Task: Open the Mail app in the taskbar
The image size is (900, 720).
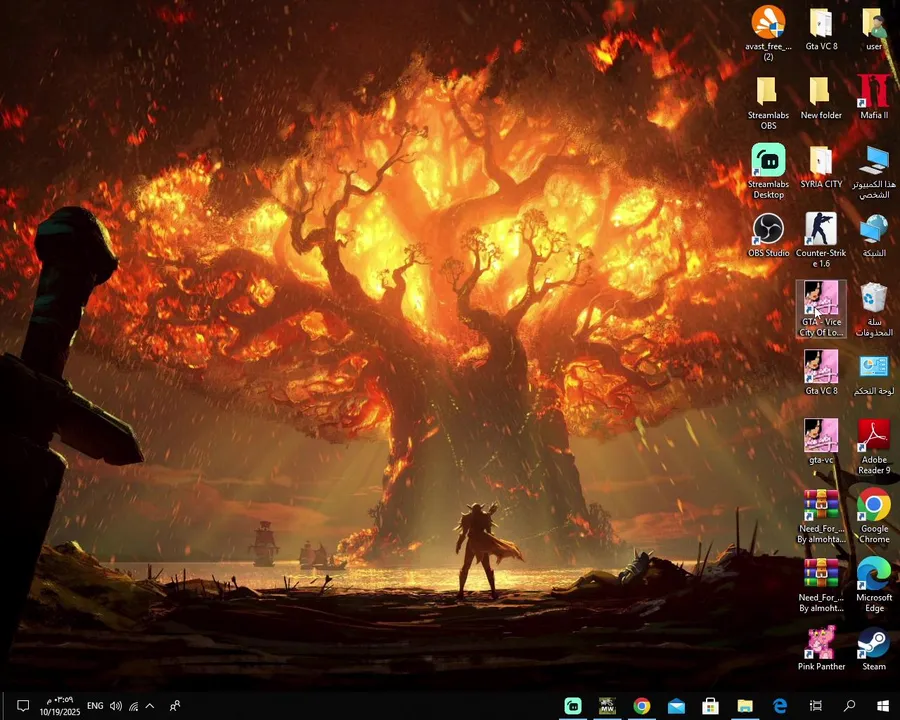Action: click(676, 706)
